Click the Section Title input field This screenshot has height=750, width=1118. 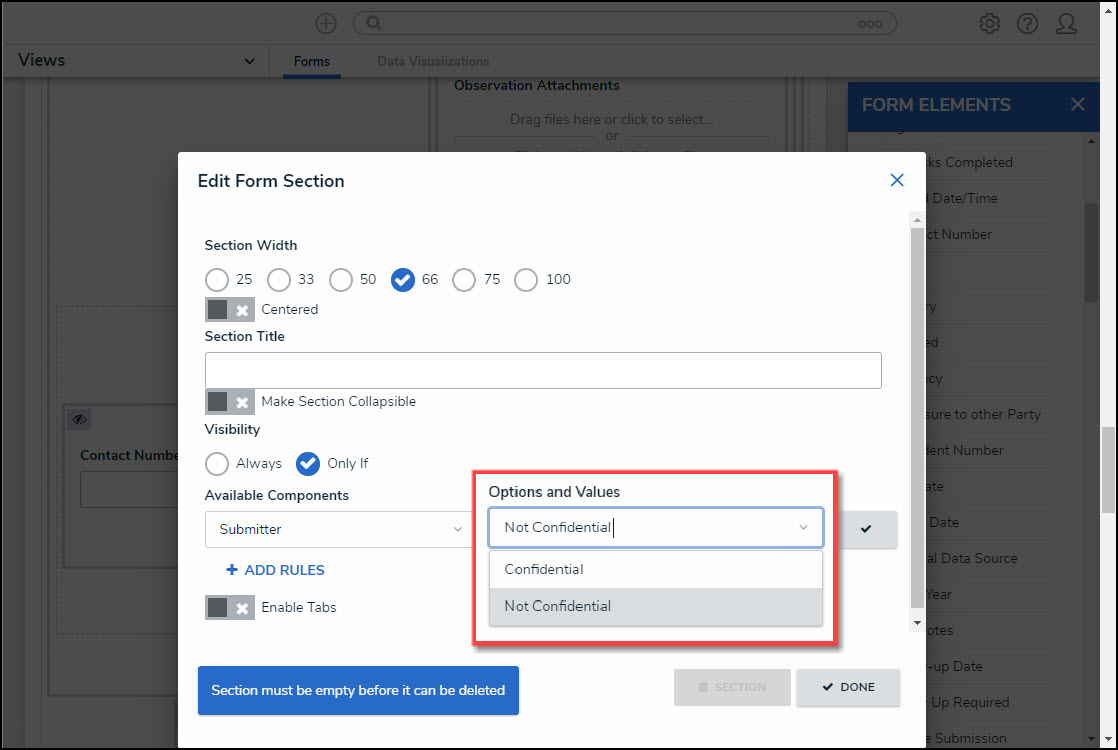543,370
